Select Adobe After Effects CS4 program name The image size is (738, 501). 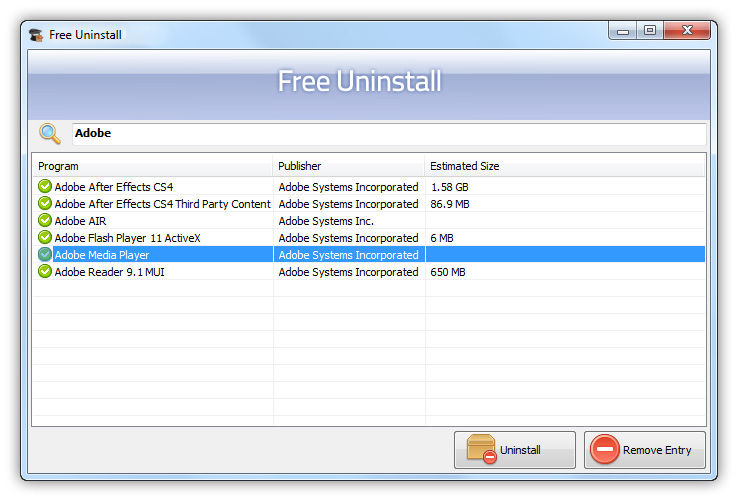coord(114,187)
